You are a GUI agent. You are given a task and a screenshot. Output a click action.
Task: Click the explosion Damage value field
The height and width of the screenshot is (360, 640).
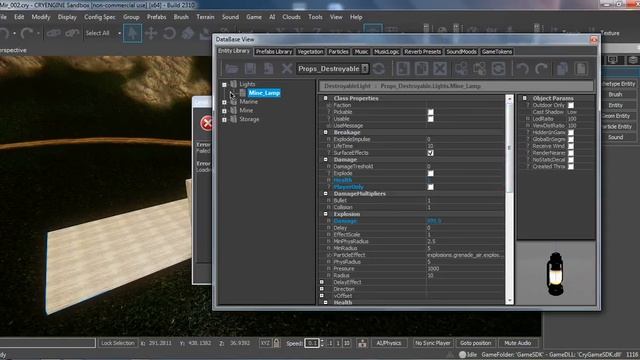[x=465, y=221]
